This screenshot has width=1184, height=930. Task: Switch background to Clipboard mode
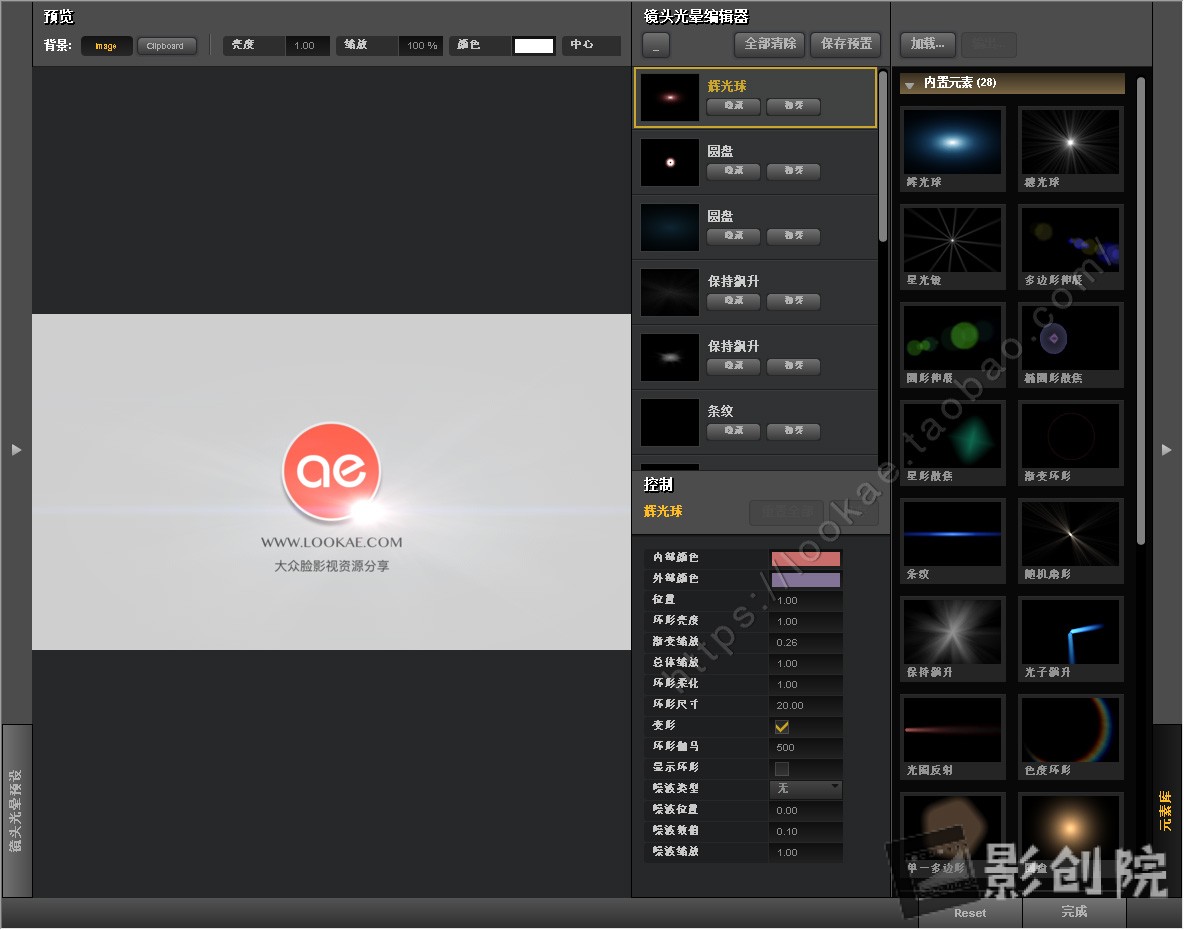coord(166,46)
